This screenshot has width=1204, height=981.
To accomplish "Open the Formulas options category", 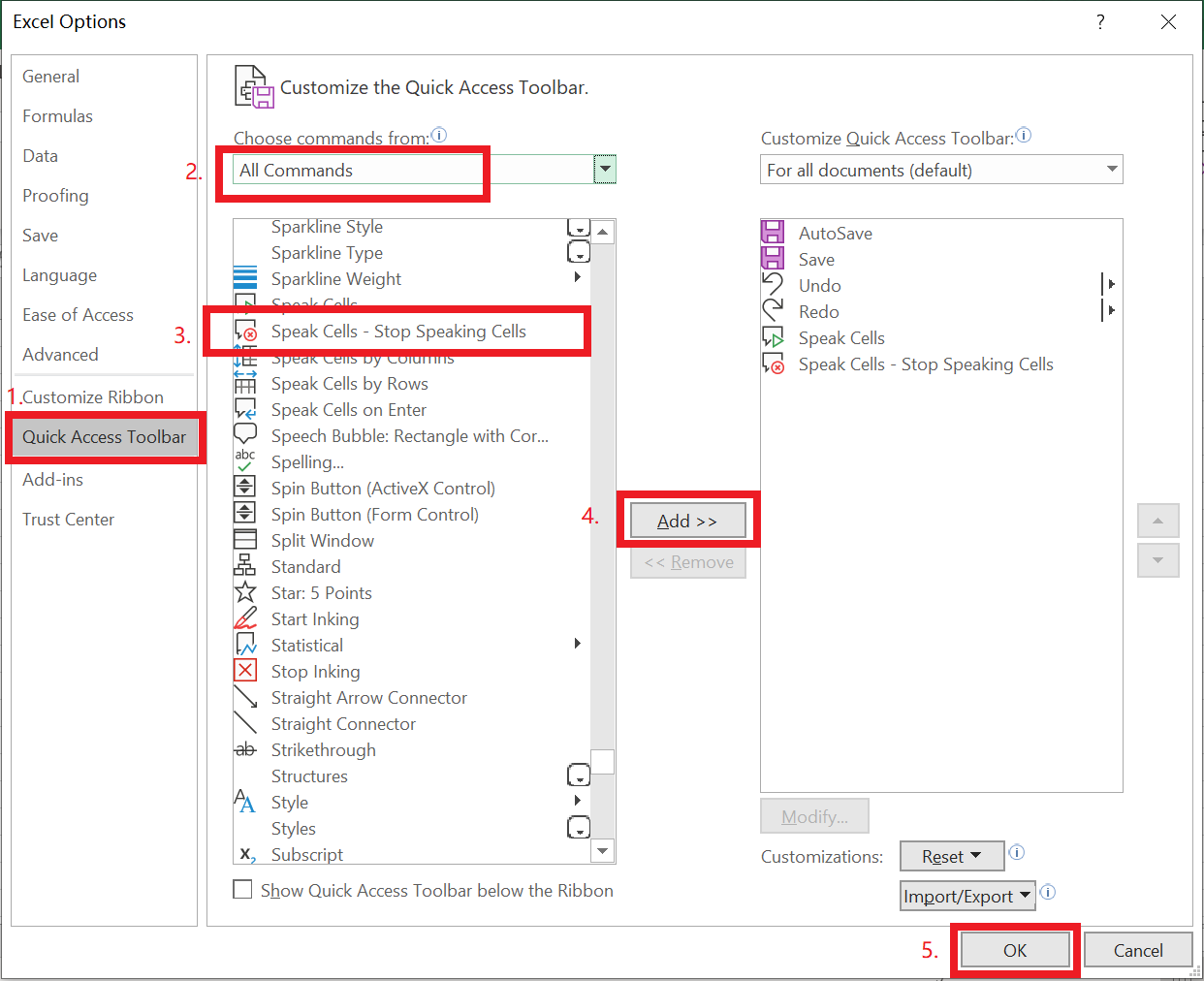I will 58,116.
